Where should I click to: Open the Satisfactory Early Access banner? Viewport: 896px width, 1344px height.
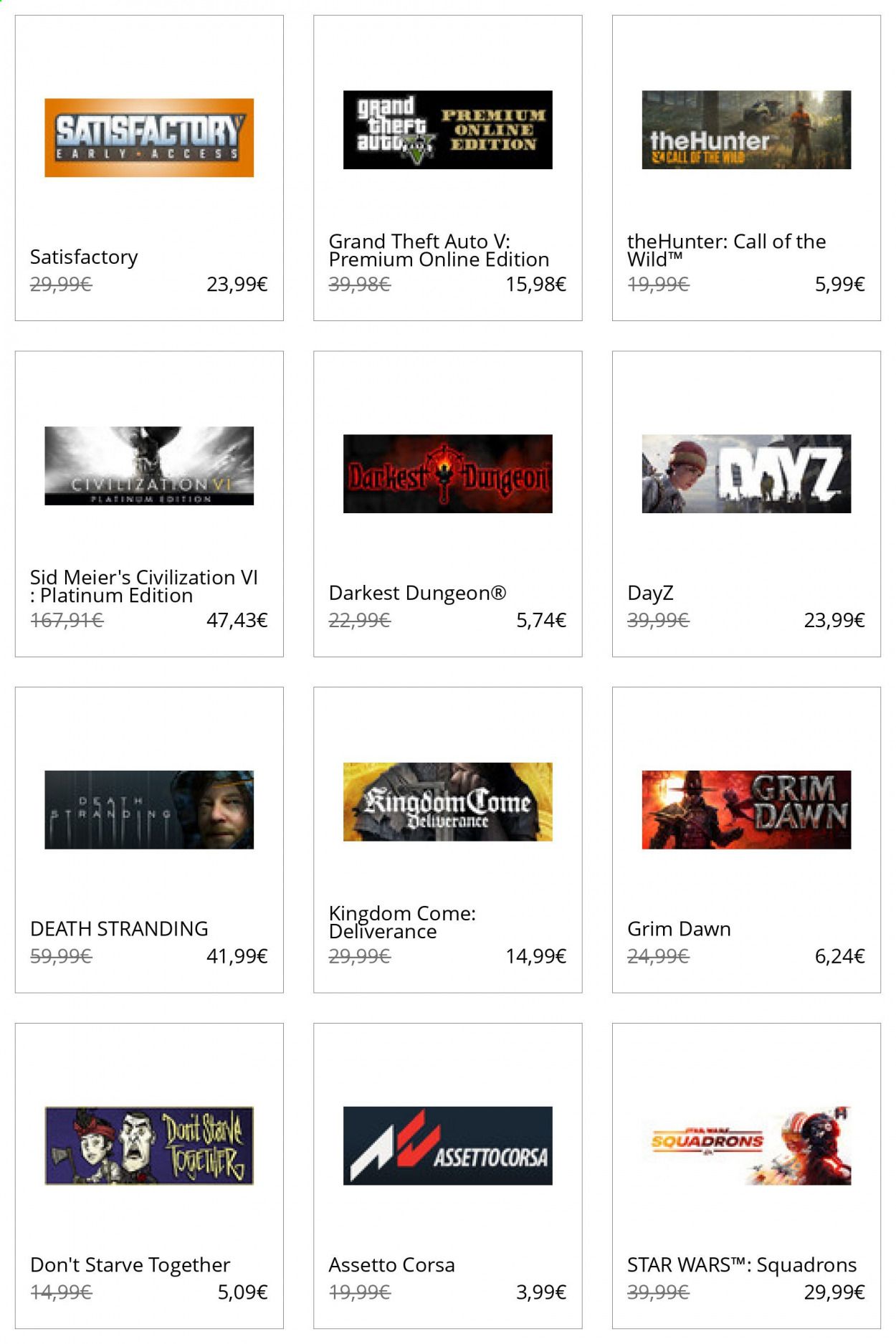coord(149,138)
